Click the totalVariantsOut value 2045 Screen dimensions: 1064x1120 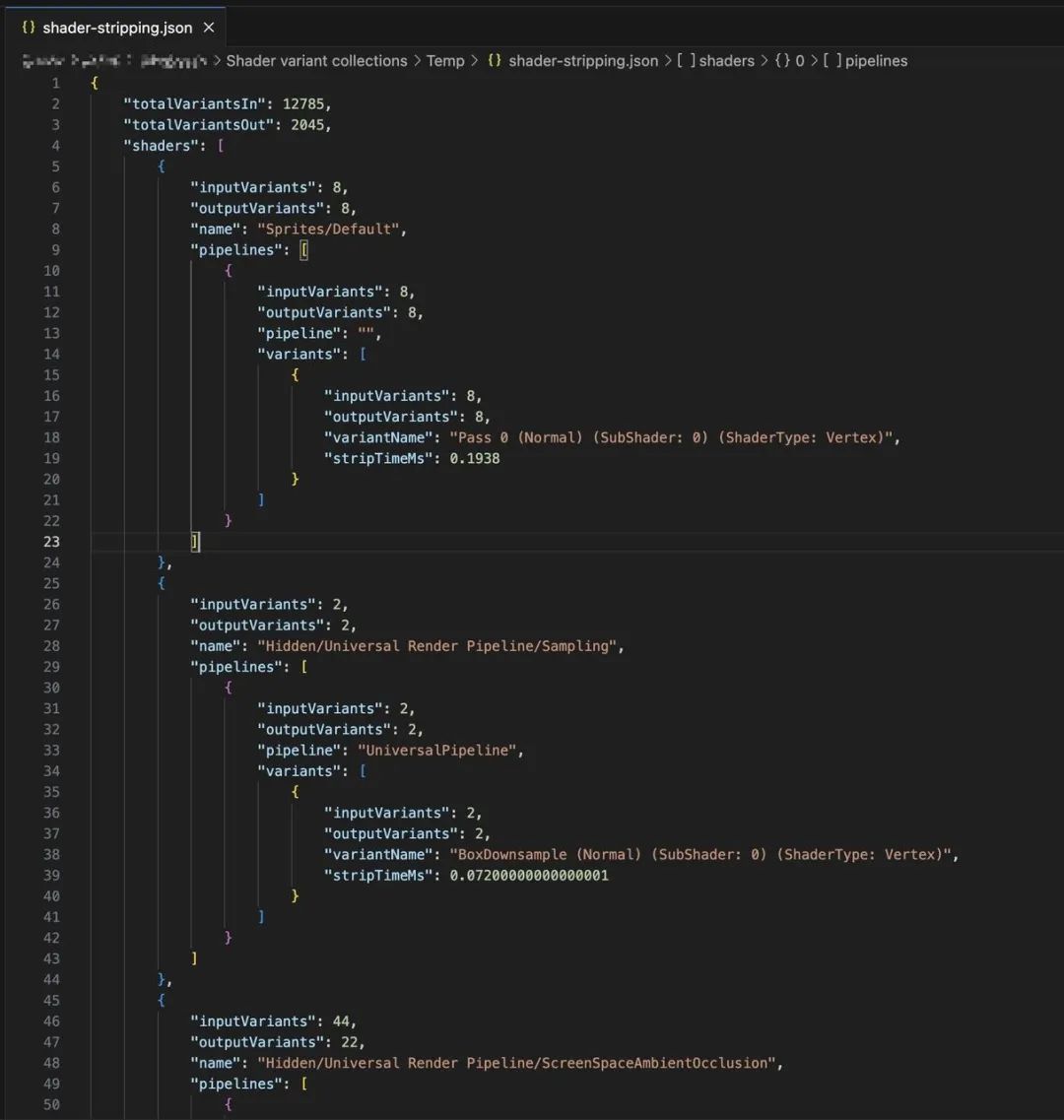[x=310, y=125]
